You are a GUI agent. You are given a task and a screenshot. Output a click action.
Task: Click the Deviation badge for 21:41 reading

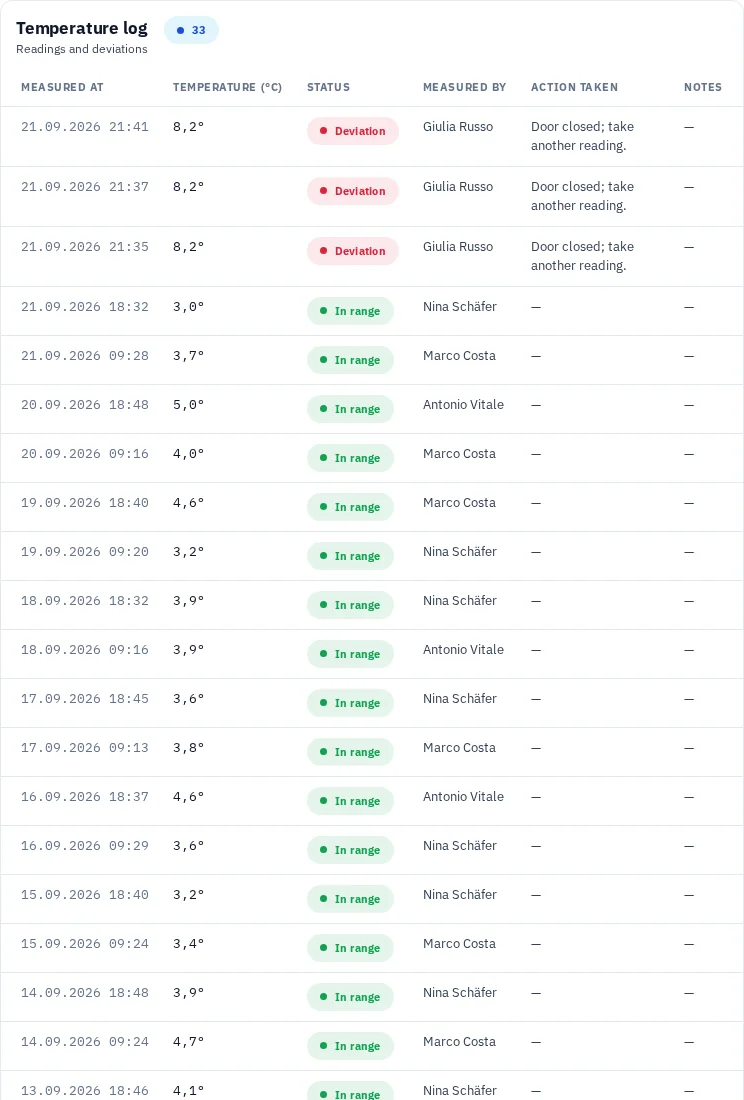[353, 131]
